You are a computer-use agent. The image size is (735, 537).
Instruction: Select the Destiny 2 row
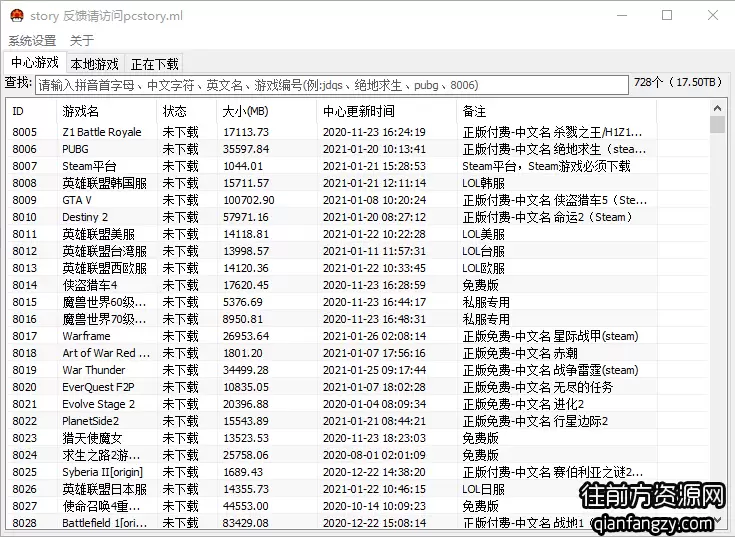pyautogui.click(x=358, y=217)
